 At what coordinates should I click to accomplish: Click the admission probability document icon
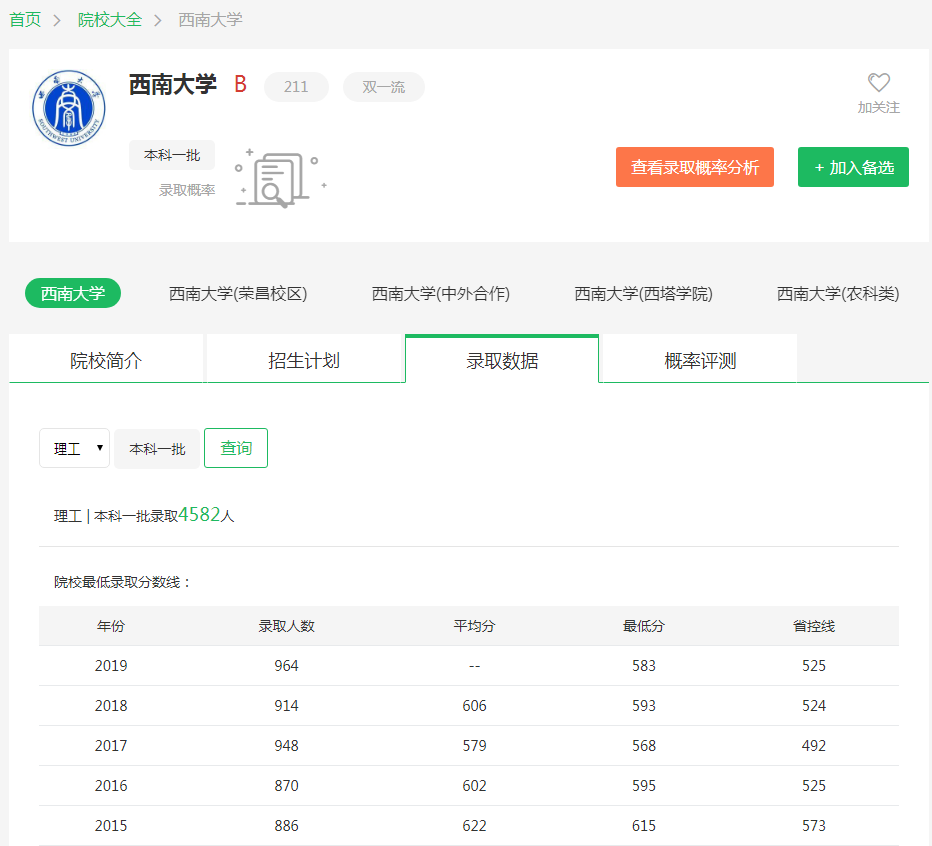click(281, 178)
